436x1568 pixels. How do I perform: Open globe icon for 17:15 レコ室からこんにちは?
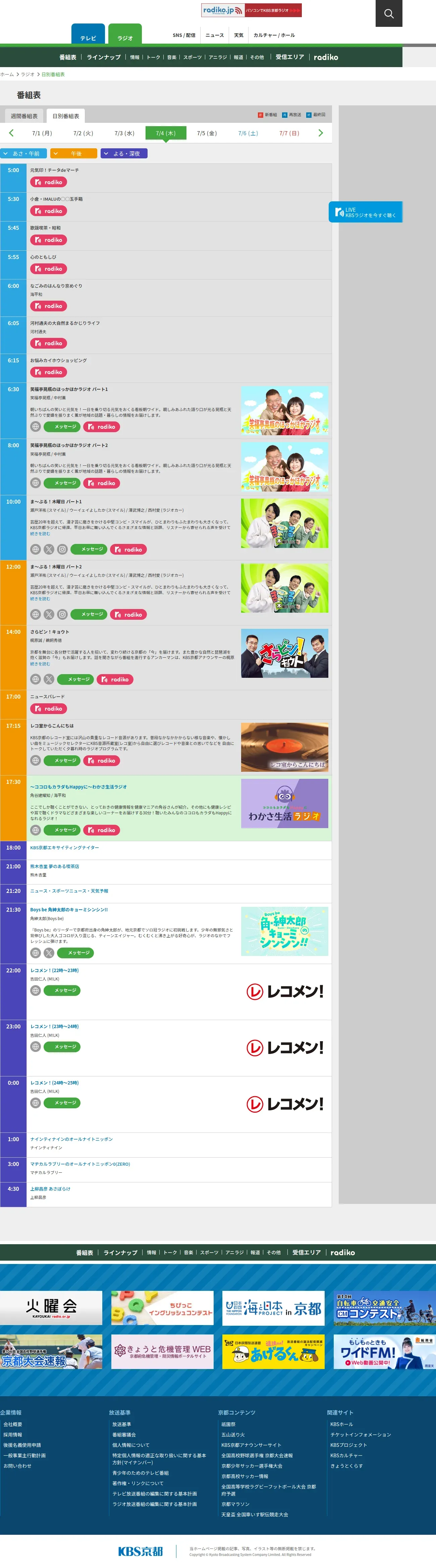coord(36,760)
